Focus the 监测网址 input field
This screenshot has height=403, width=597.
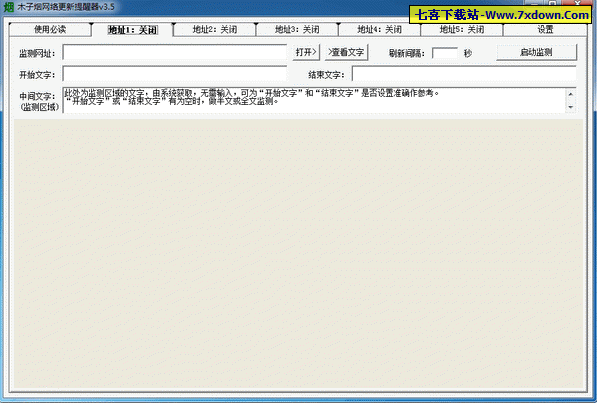click(175, 53)
